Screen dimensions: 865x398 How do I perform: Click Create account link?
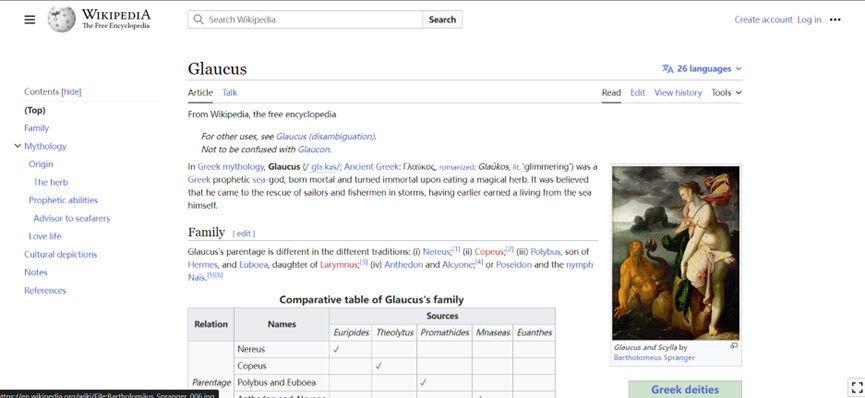(x=763, y=19)
